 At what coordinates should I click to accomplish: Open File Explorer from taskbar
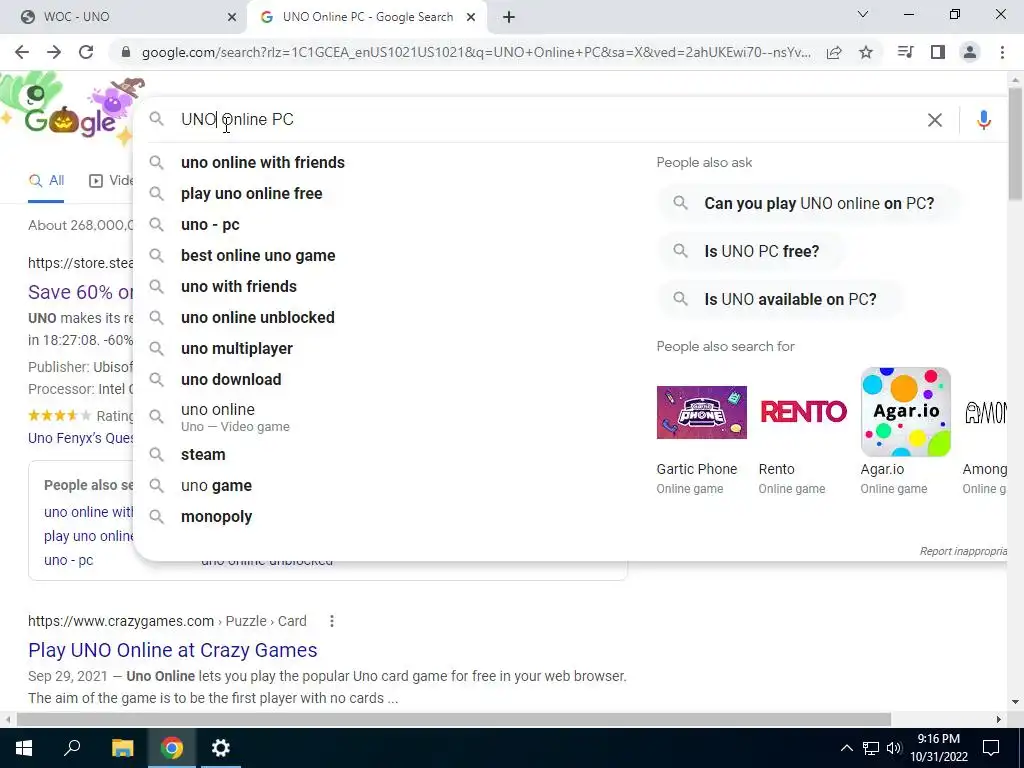pos(122,748)
